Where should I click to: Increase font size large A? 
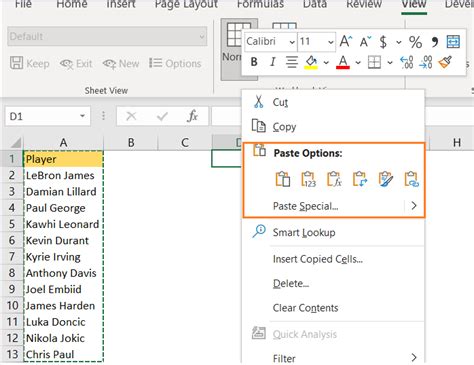point(346,42)
